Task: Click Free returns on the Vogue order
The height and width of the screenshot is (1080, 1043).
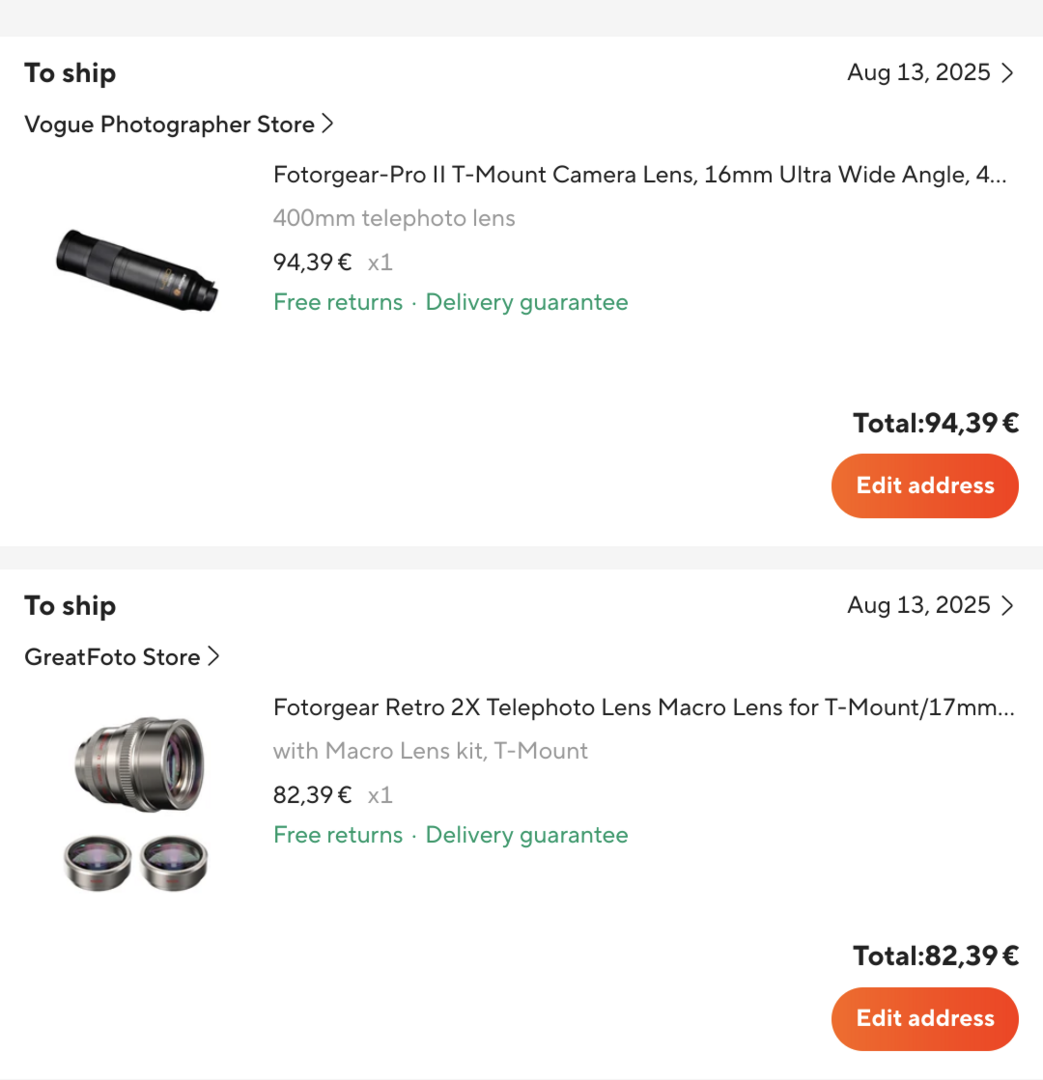Action: [x=338, y=303]
